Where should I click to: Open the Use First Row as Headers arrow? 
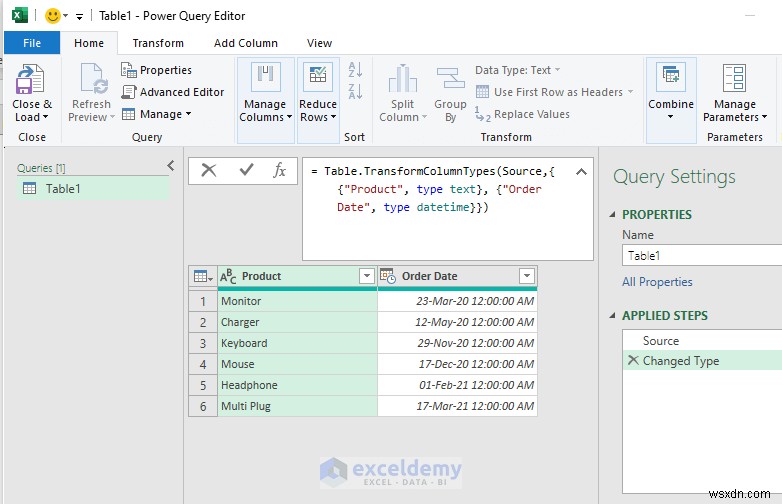tap(630, 92)
